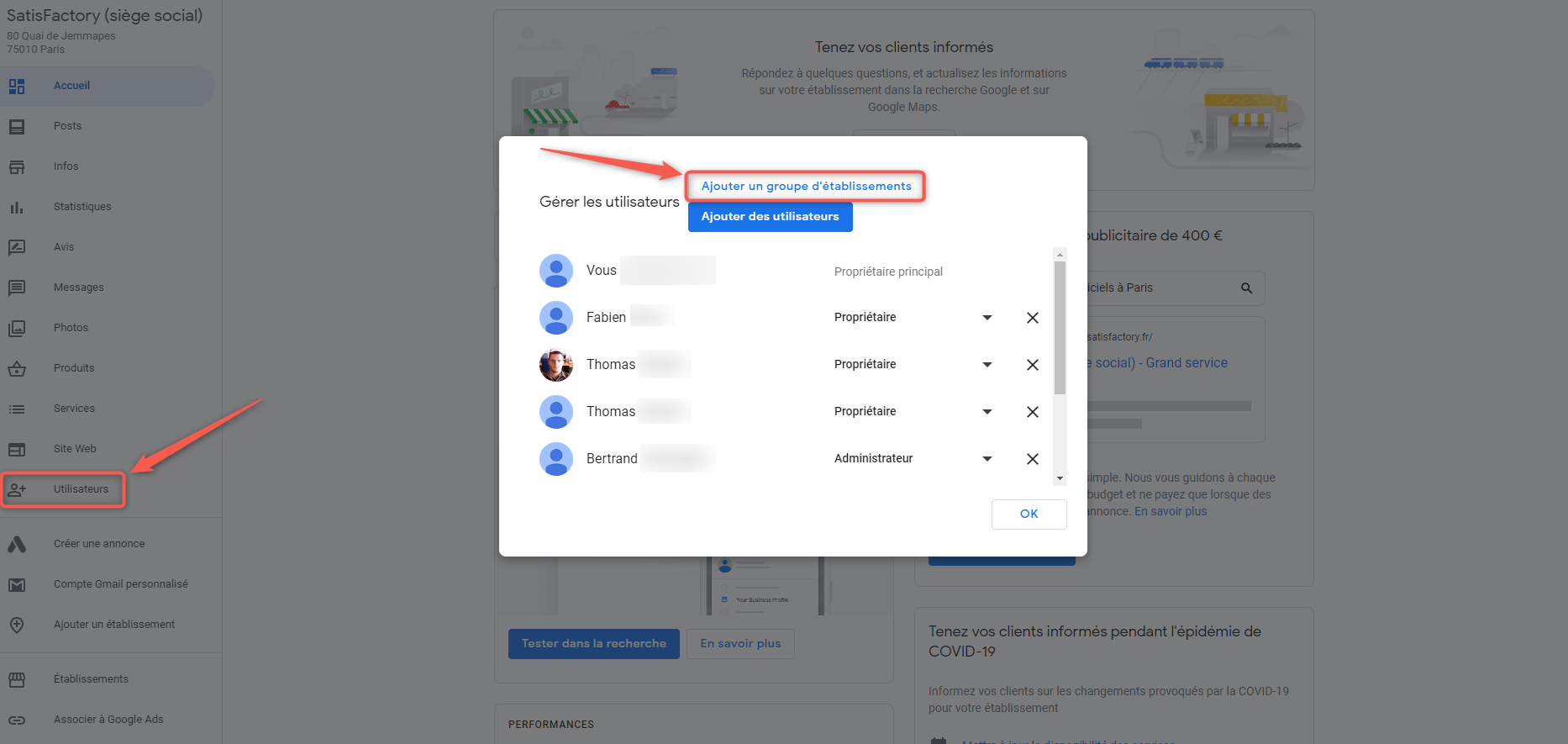Click the Posts icon in sidebar
The image size is (1568, 744).
click(x=17, y=126)
